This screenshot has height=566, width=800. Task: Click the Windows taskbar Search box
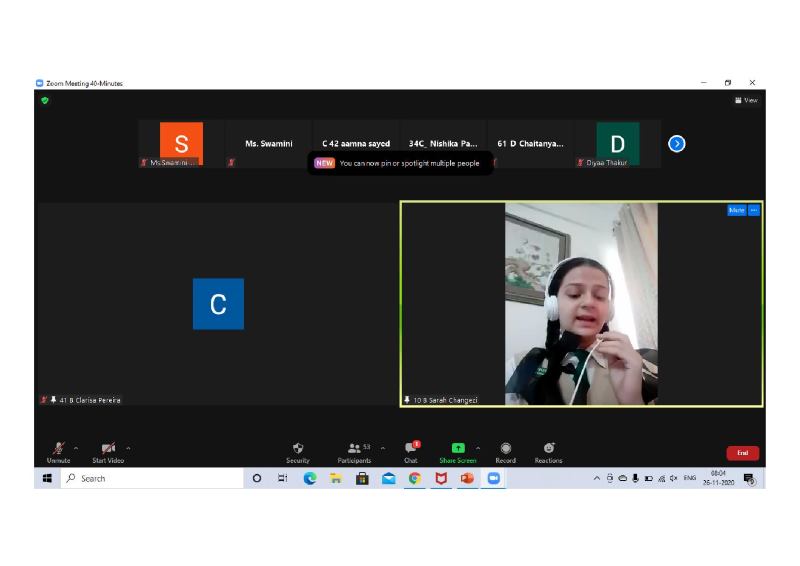pos(150,479)
